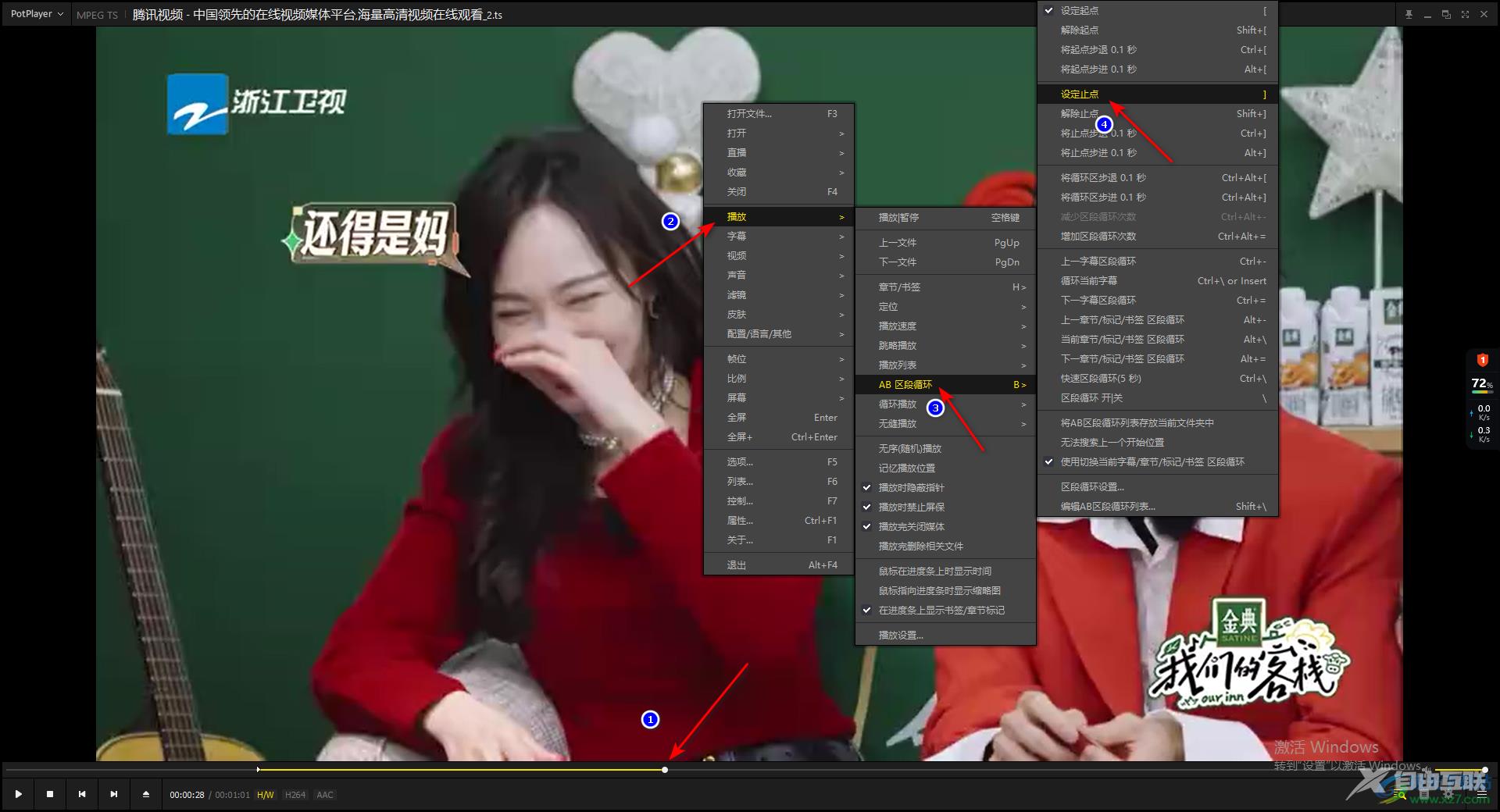
Task: Select 增加区段循环次数 entry
Action: pos(1158,236)
